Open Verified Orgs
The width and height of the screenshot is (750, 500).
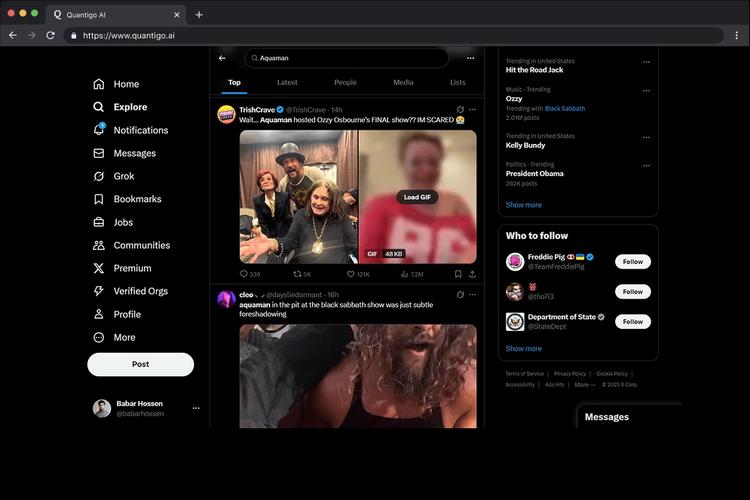coord(131,291)
